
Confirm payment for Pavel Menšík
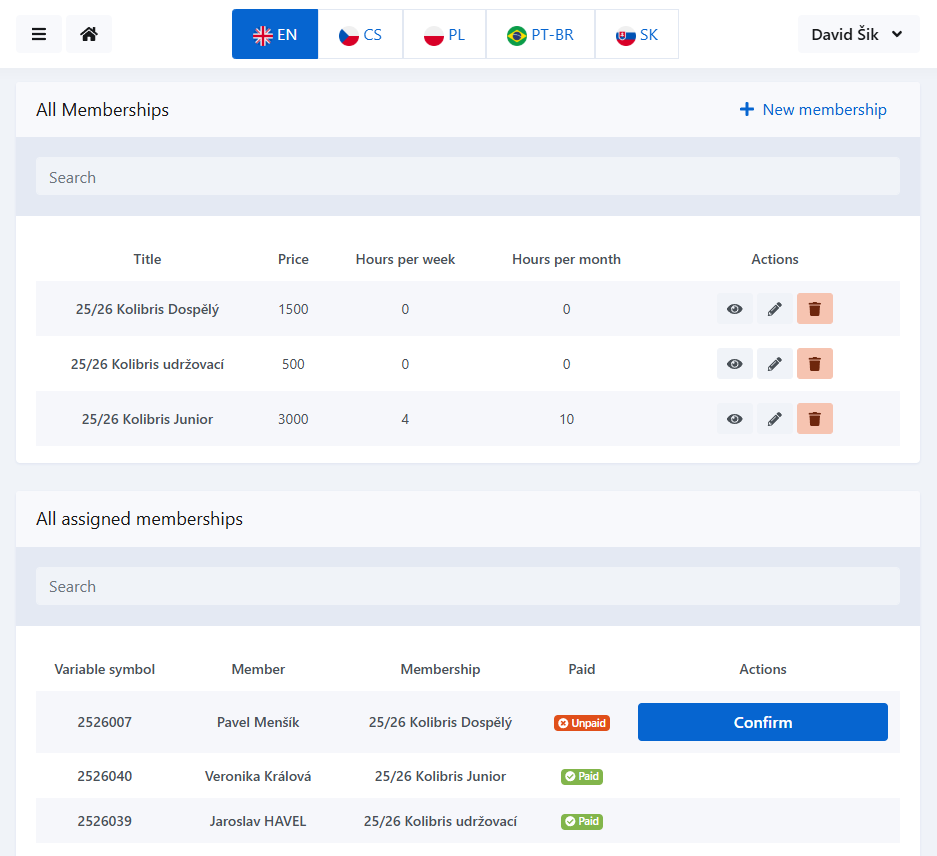(762, 722)
